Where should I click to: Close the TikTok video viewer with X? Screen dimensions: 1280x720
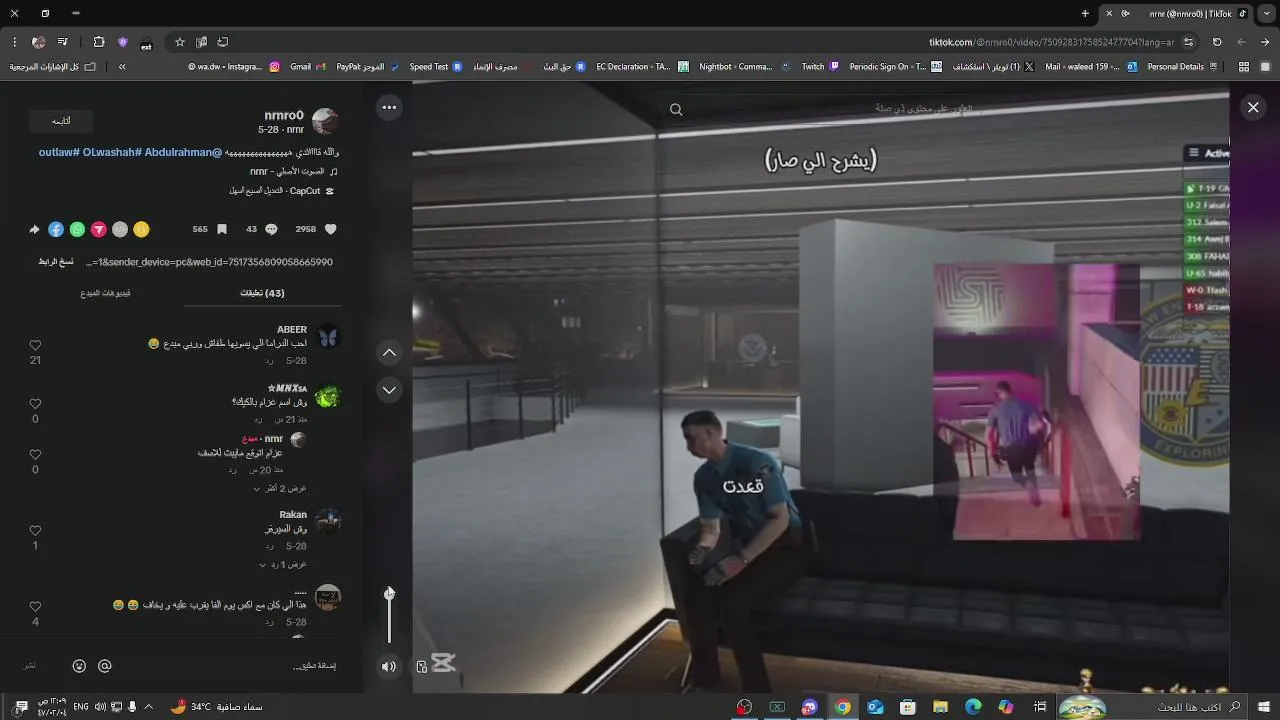[1253, 107]
